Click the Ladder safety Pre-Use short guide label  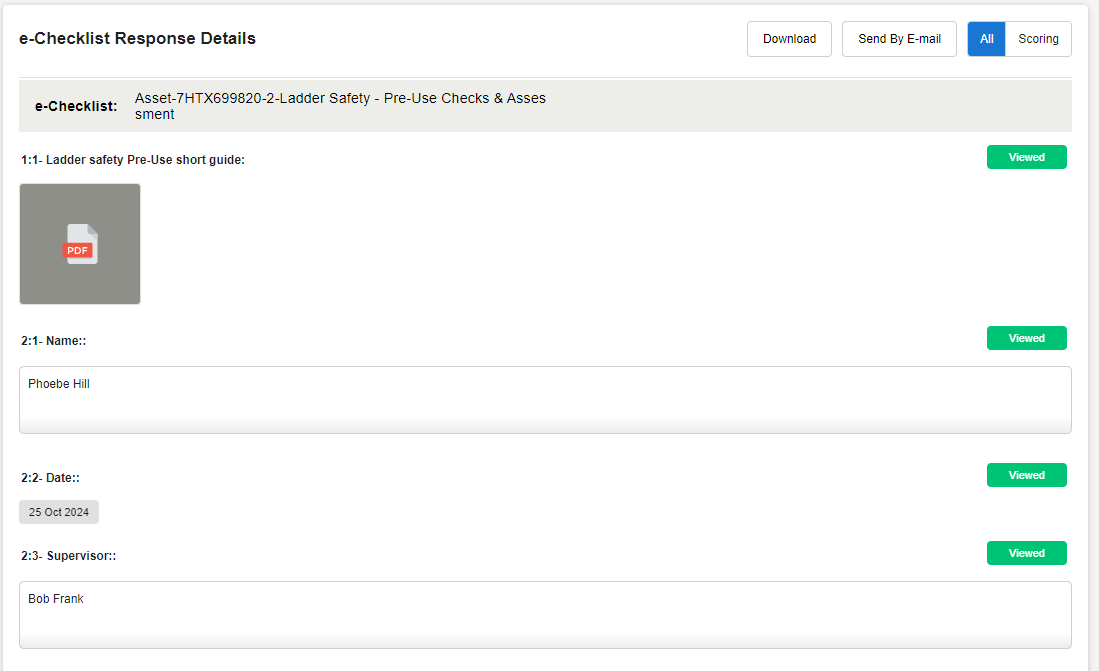point(133,160)
